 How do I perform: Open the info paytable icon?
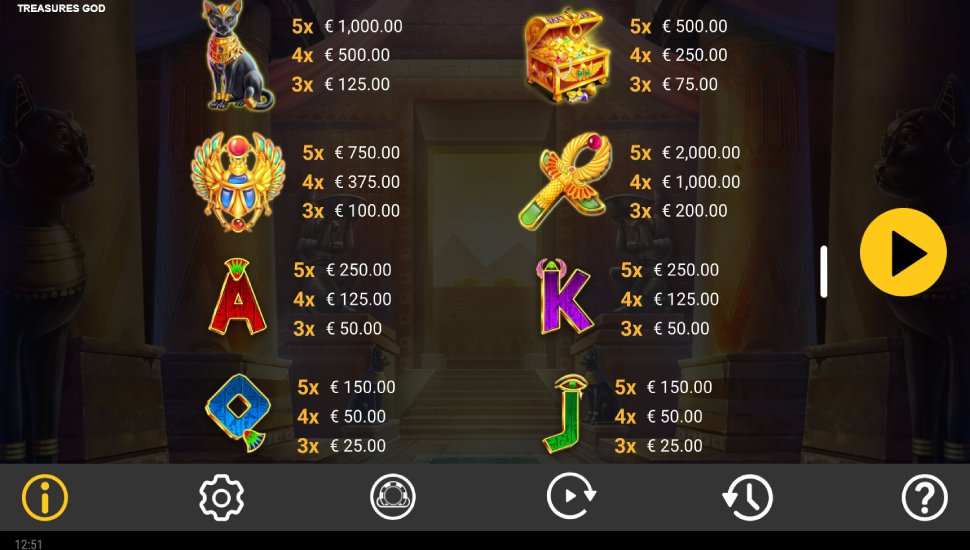(x=45, y=497)
